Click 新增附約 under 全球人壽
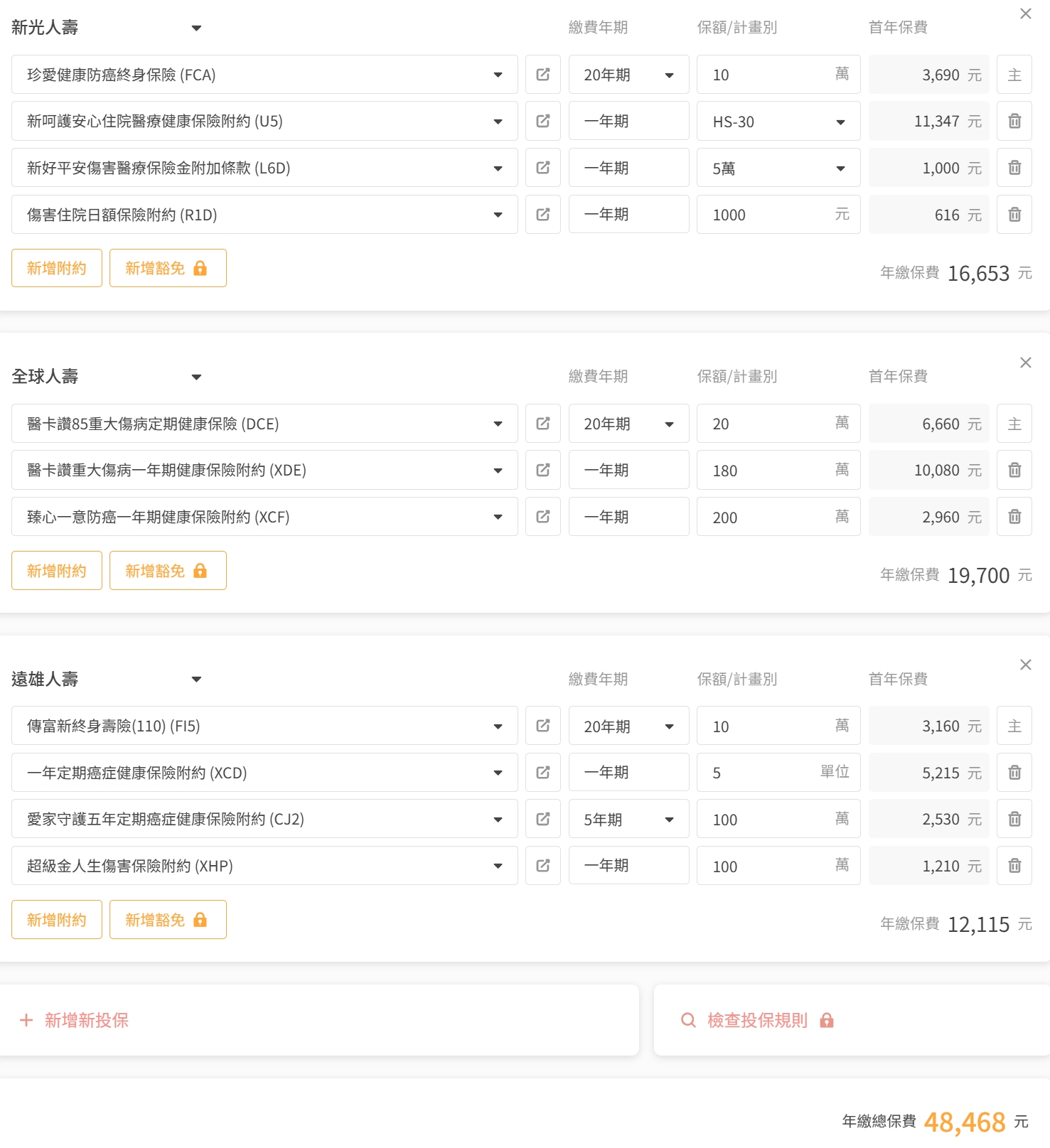 [57, 571]
